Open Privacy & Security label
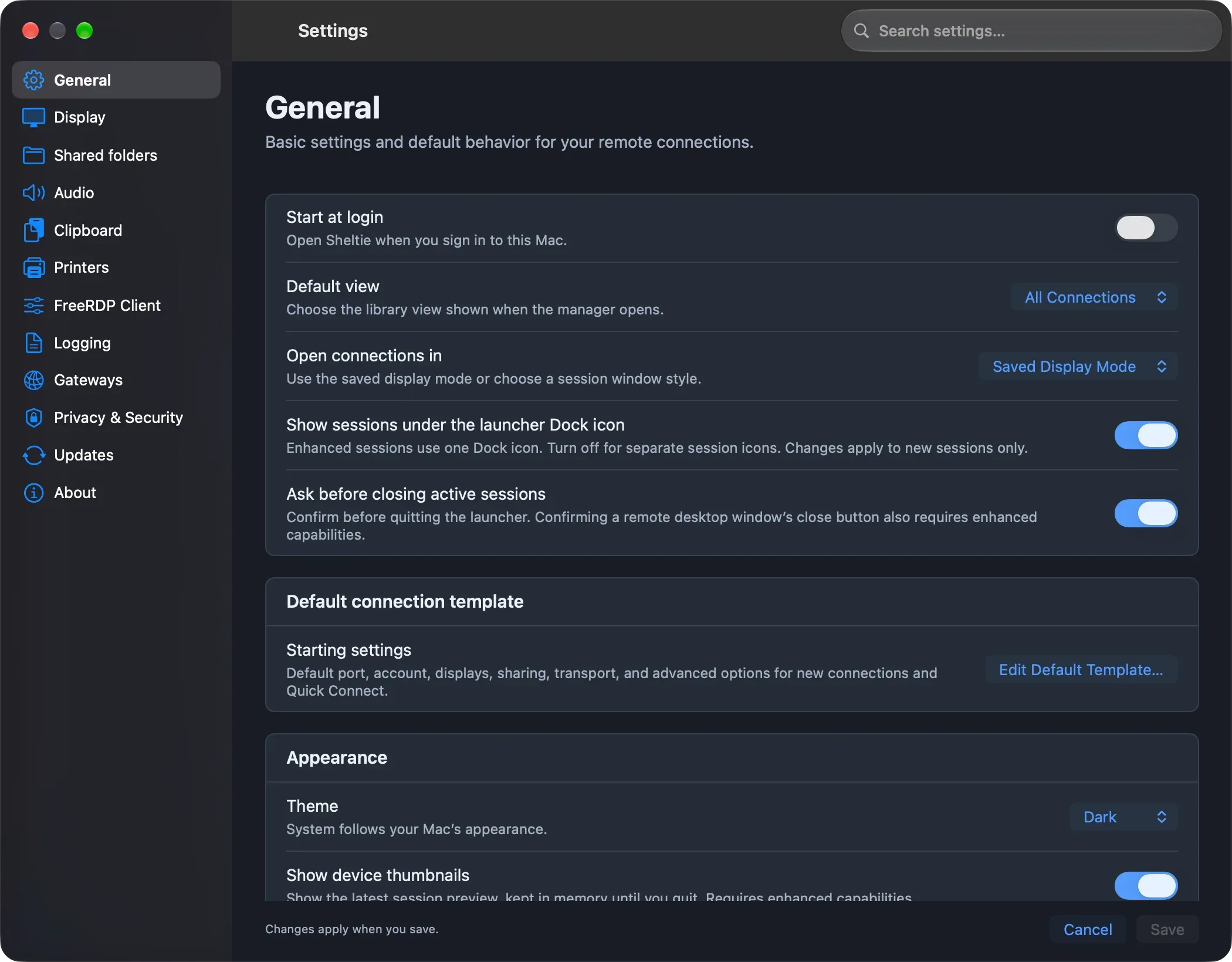This screenshot has height=962, width=1232. click(x=119, y=418)
